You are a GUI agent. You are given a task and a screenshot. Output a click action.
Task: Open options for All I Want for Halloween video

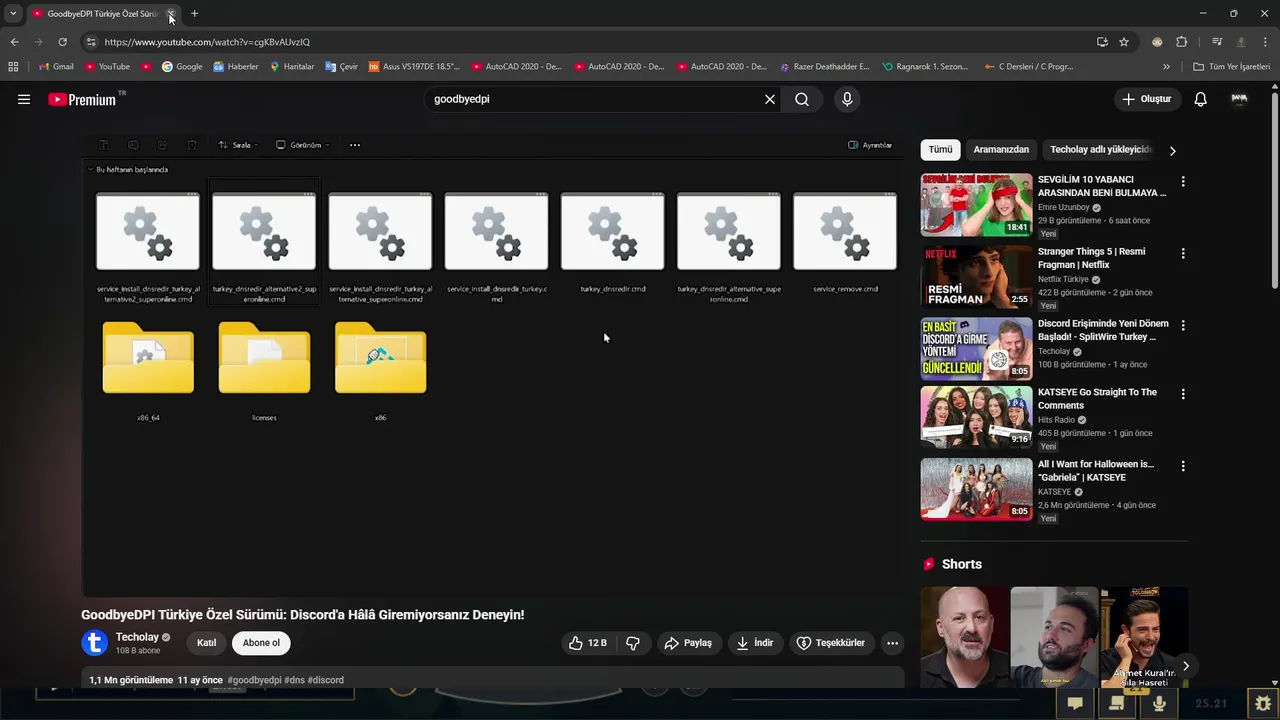coord(1183,466)
